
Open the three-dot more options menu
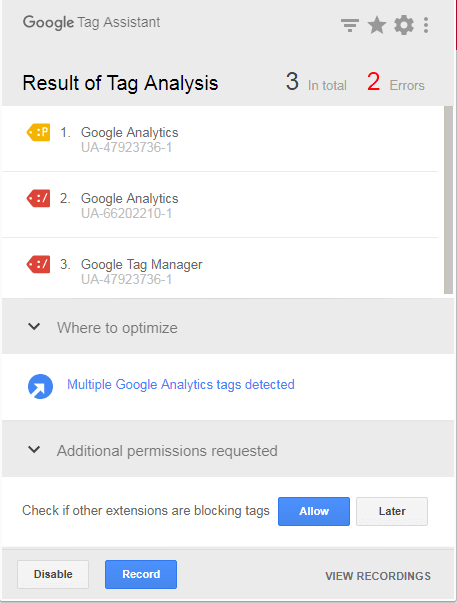[426, 25]
